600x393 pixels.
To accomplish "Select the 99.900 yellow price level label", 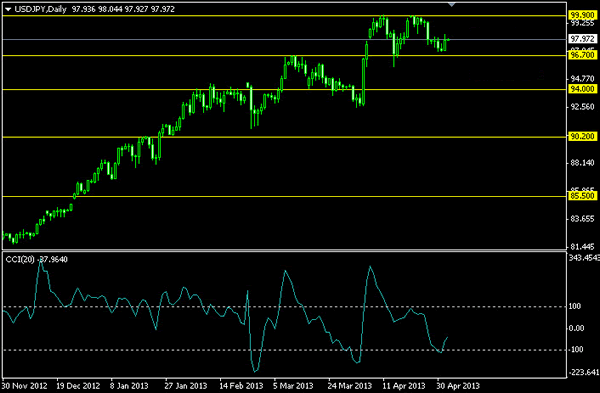I will point(582,15).
